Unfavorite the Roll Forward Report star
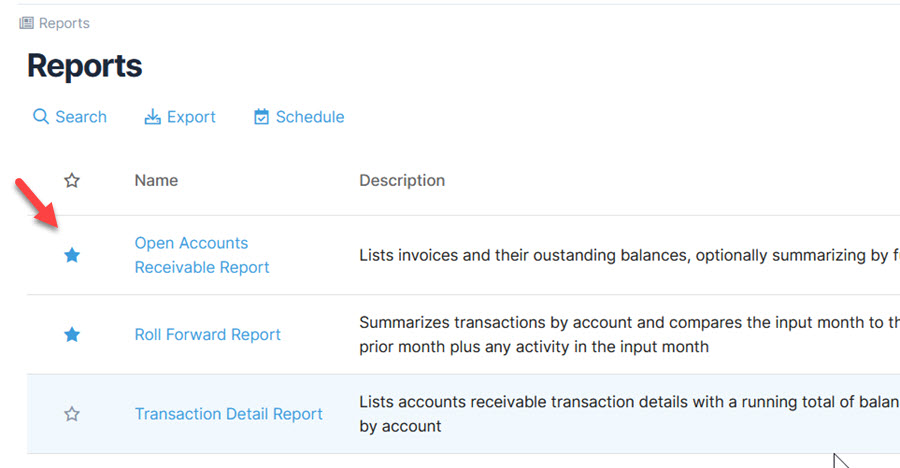 click(71, 335)
